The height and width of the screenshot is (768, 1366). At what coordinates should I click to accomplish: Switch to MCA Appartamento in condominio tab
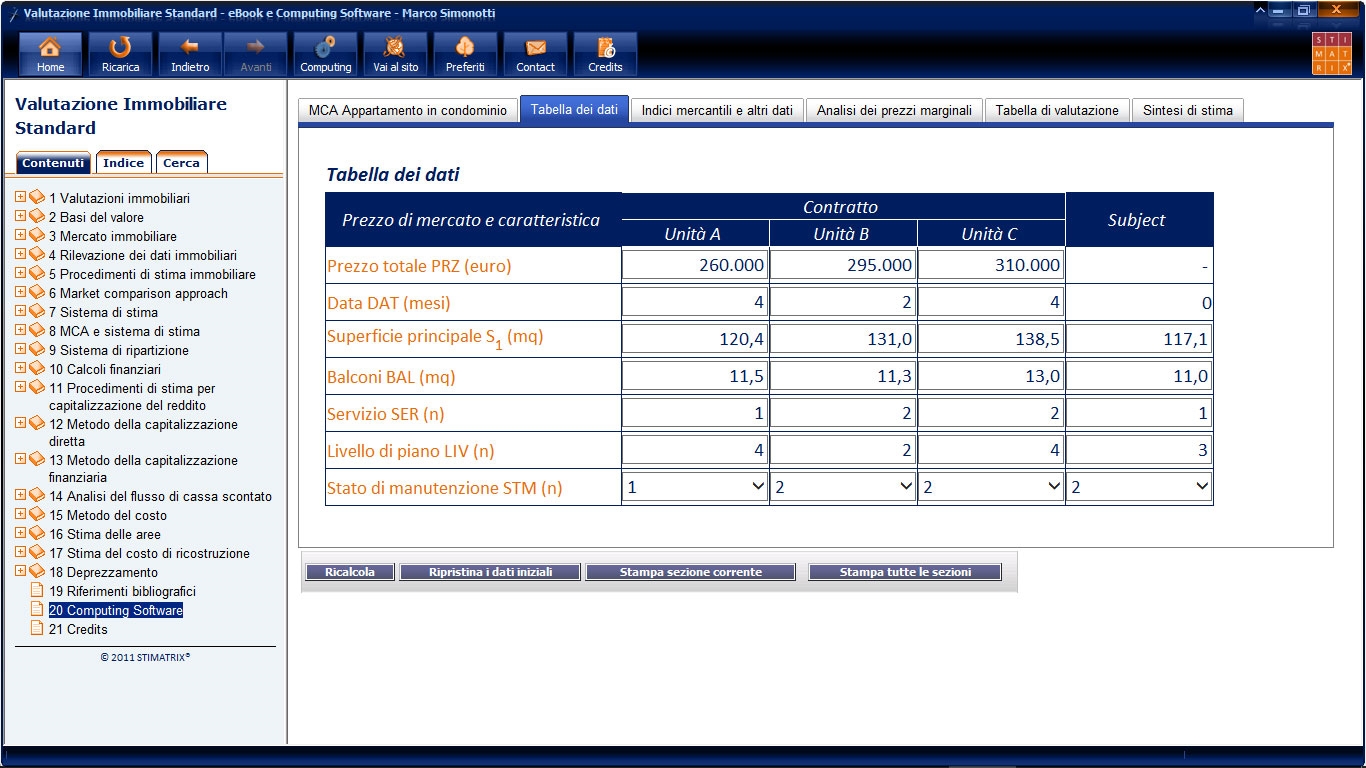[x=407, y=110]
